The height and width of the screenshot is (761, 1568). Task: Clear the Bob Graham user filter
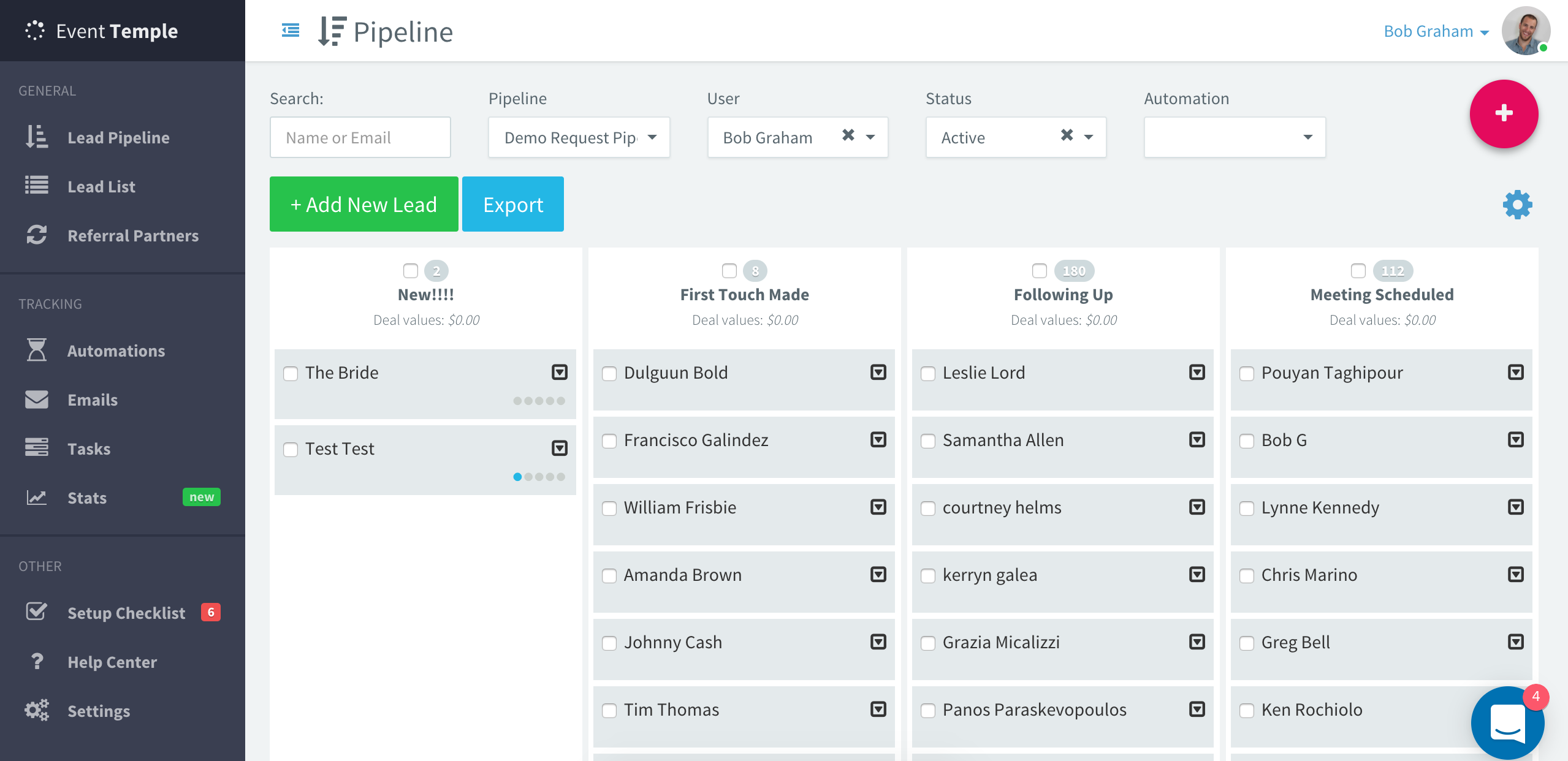click(x=848, y=135)
